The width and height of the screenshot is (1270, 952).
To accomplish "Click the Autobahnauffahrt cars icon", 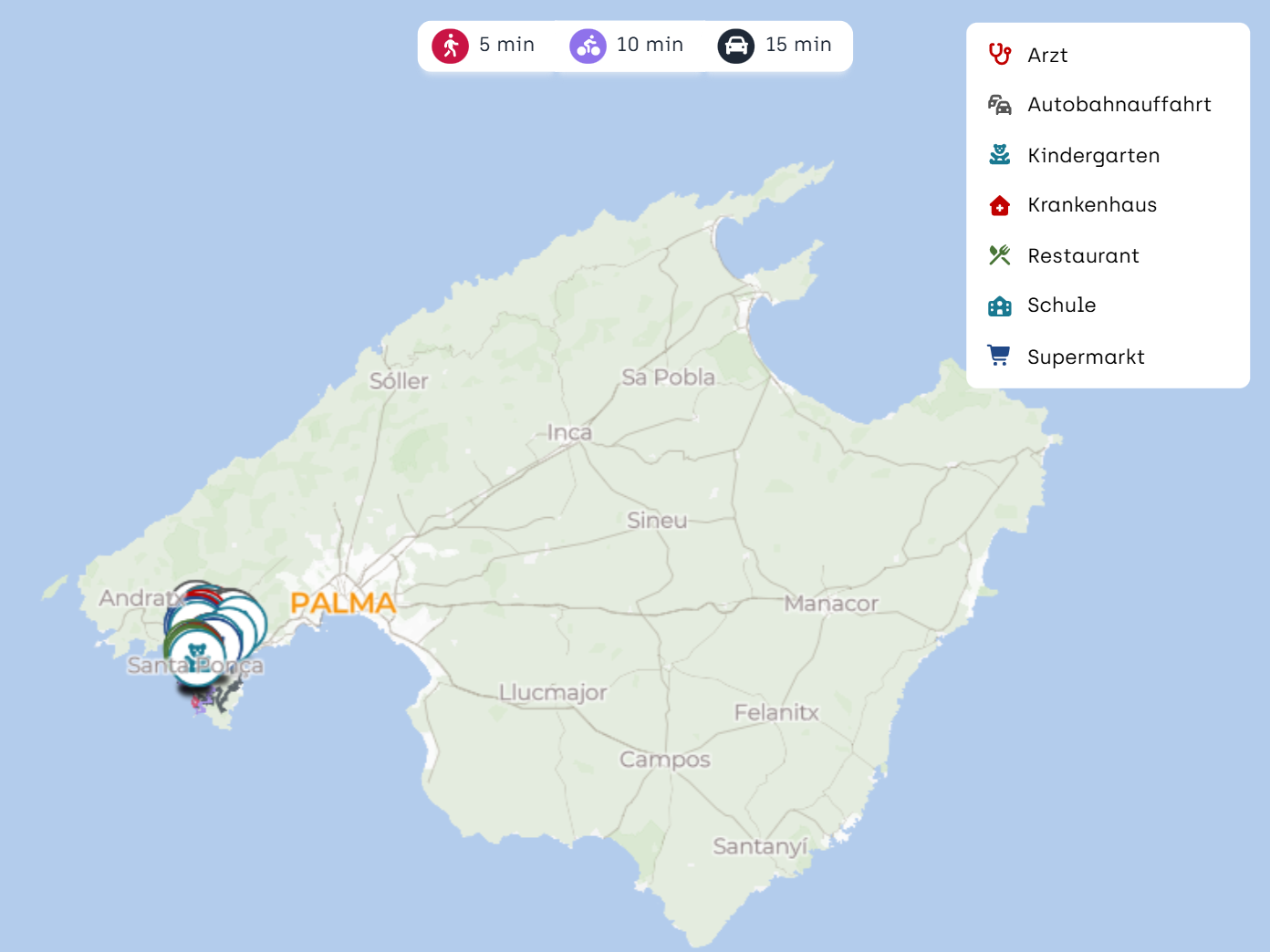I will pos(1000,105).
